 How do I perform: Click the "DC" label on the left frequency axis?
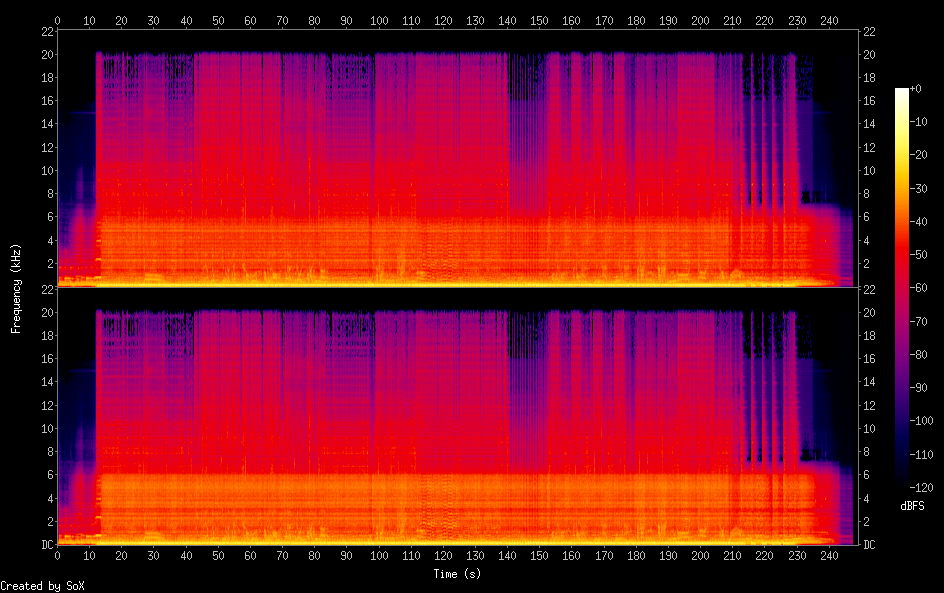45,545
